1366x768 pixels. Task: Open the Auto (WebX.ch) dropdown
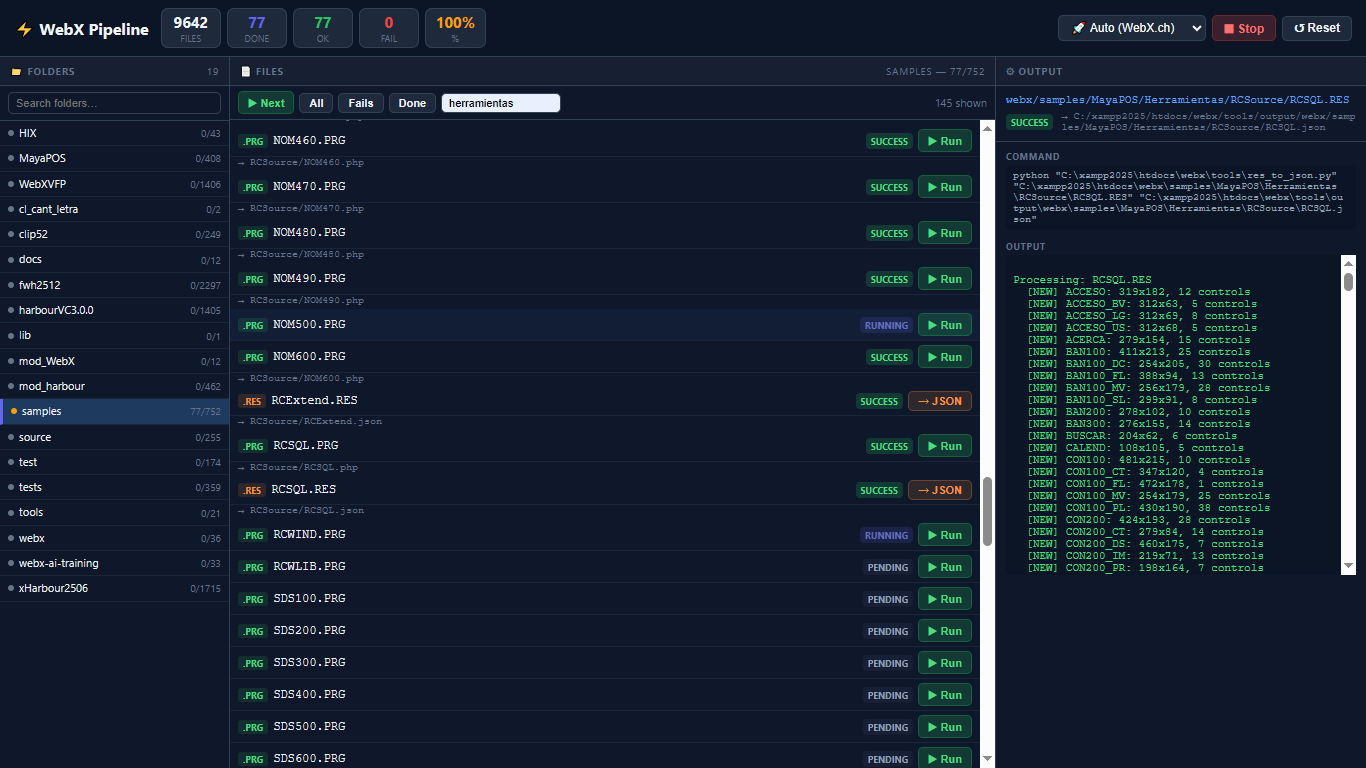pyautogui.click(x=1132, y=28)
